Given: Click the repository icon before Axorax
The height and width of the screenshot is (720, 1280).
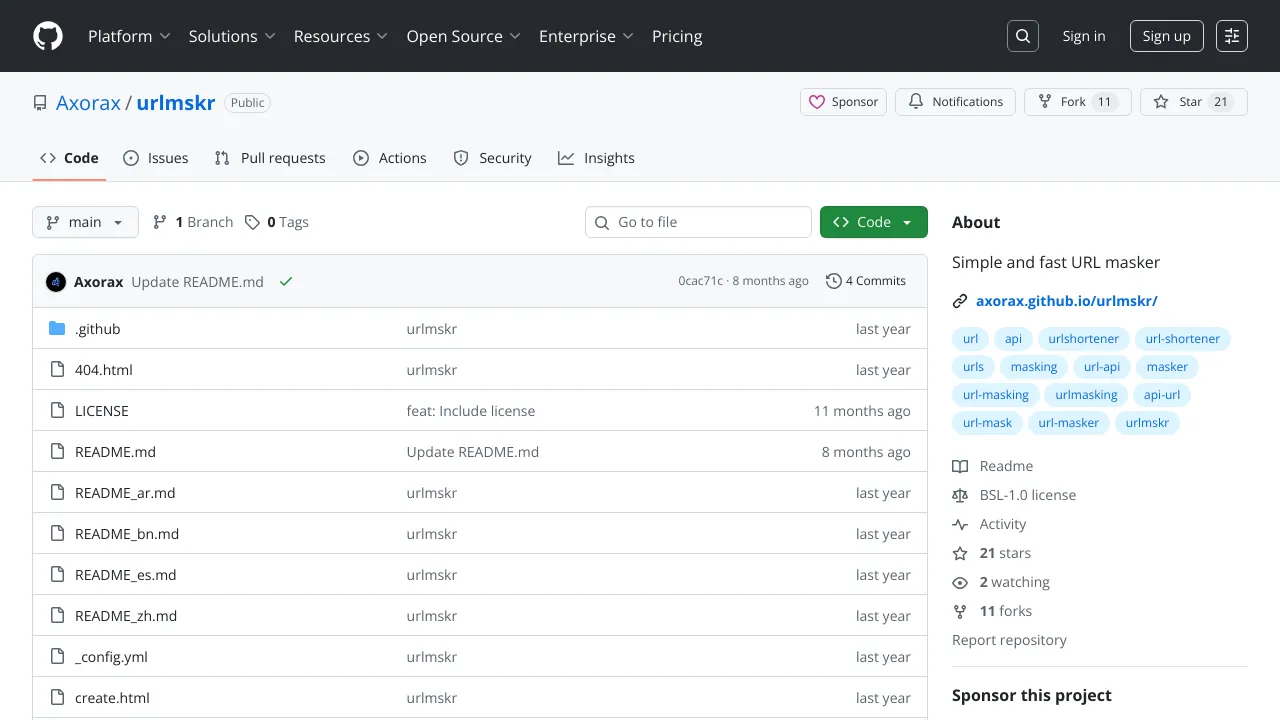Looking at the screenshot, I should pos(40,103).
